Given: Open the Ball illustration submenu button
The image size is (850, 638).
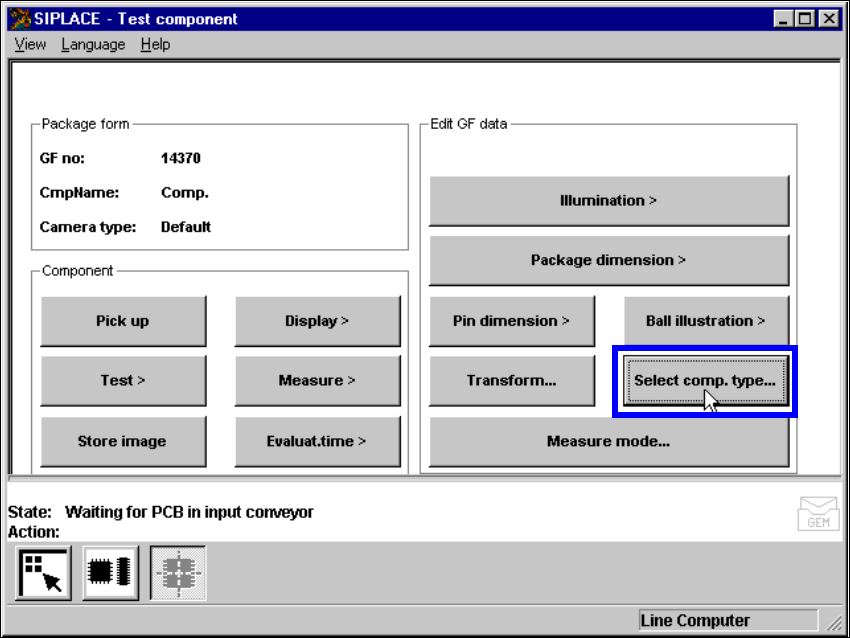Looking at the screenshot, I should tap(706, 321).
